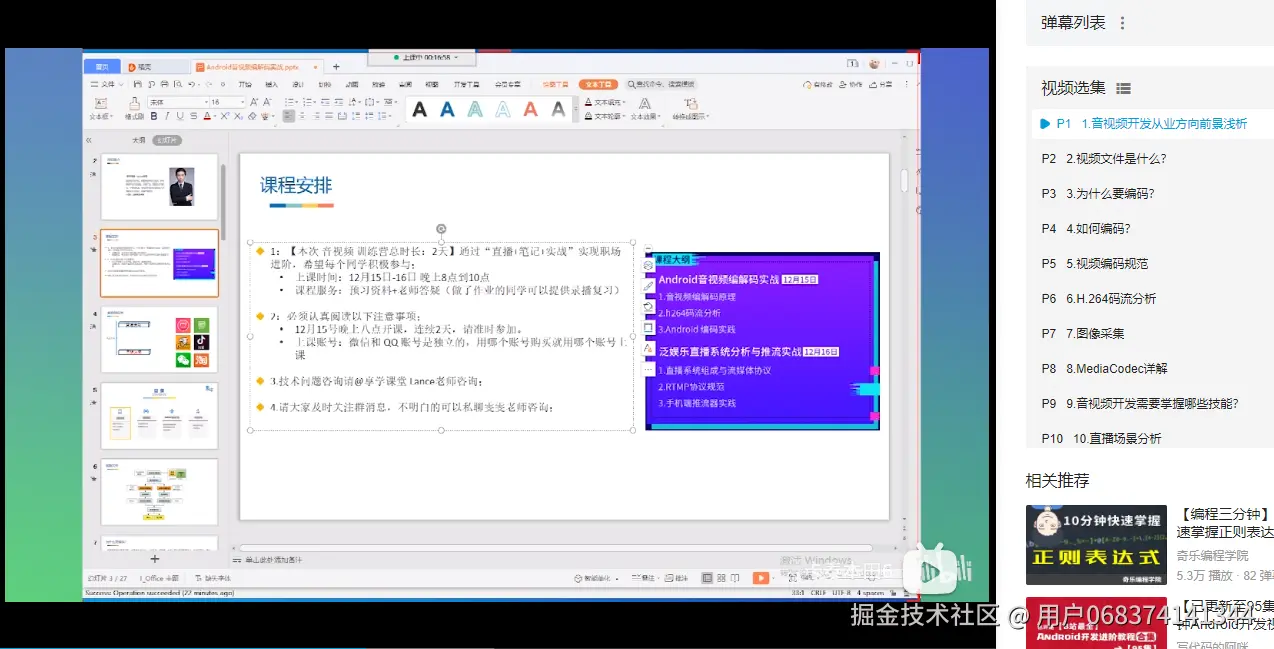The height and width of the screenshot is (649, 1274).
Task: Open the danmaku list options menu
Action: pos(1123,23)
